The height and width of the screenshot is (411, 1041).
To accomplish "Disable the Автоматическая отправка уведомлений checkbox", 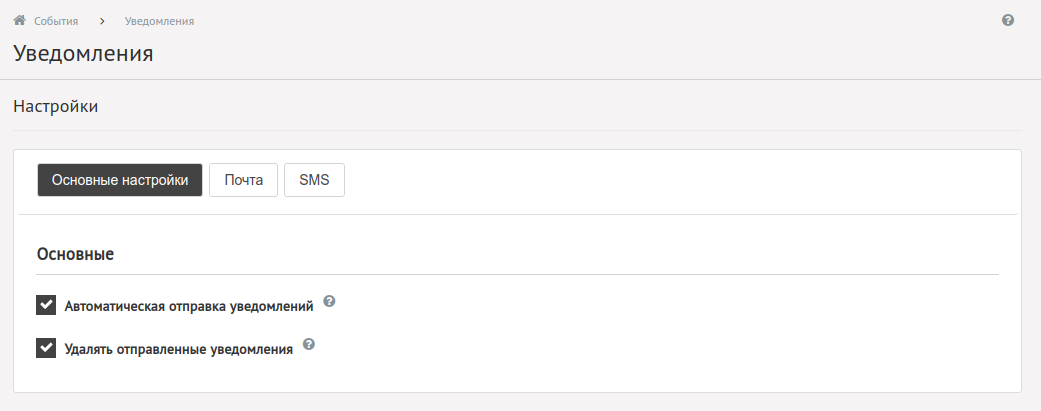I will click(x=46, y=305).
